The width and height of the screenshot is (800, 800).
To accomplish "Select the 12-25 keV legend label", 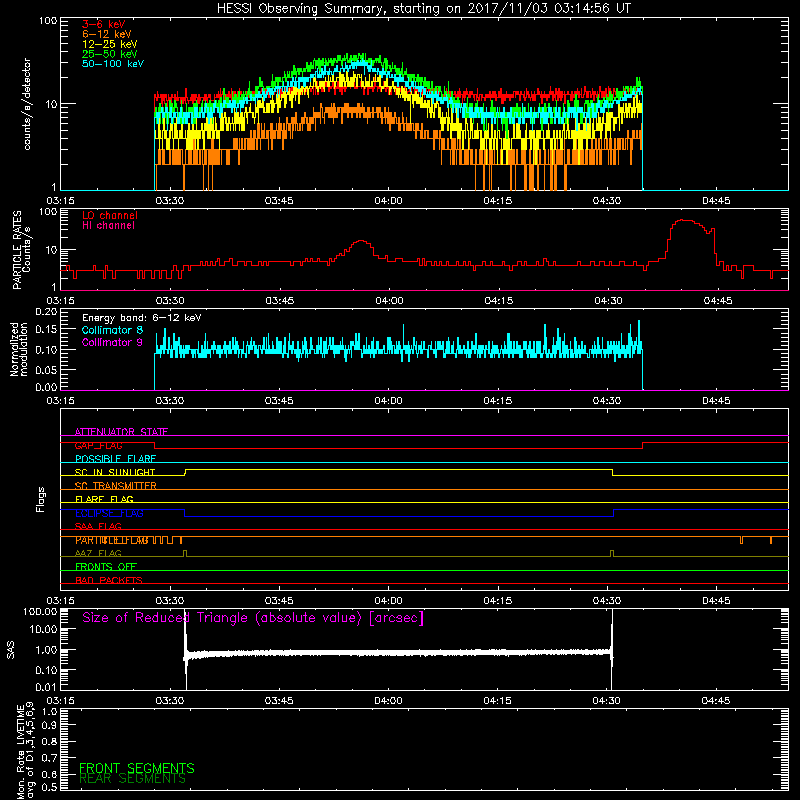I will [110, 44].
